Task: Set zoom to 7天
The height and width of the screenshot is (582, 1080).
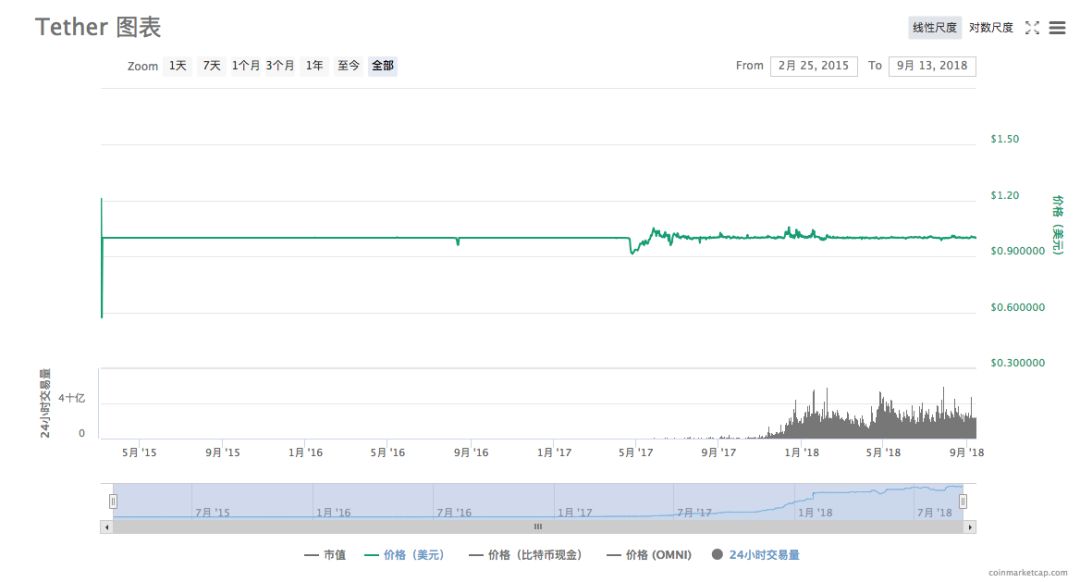Action: 211,65
